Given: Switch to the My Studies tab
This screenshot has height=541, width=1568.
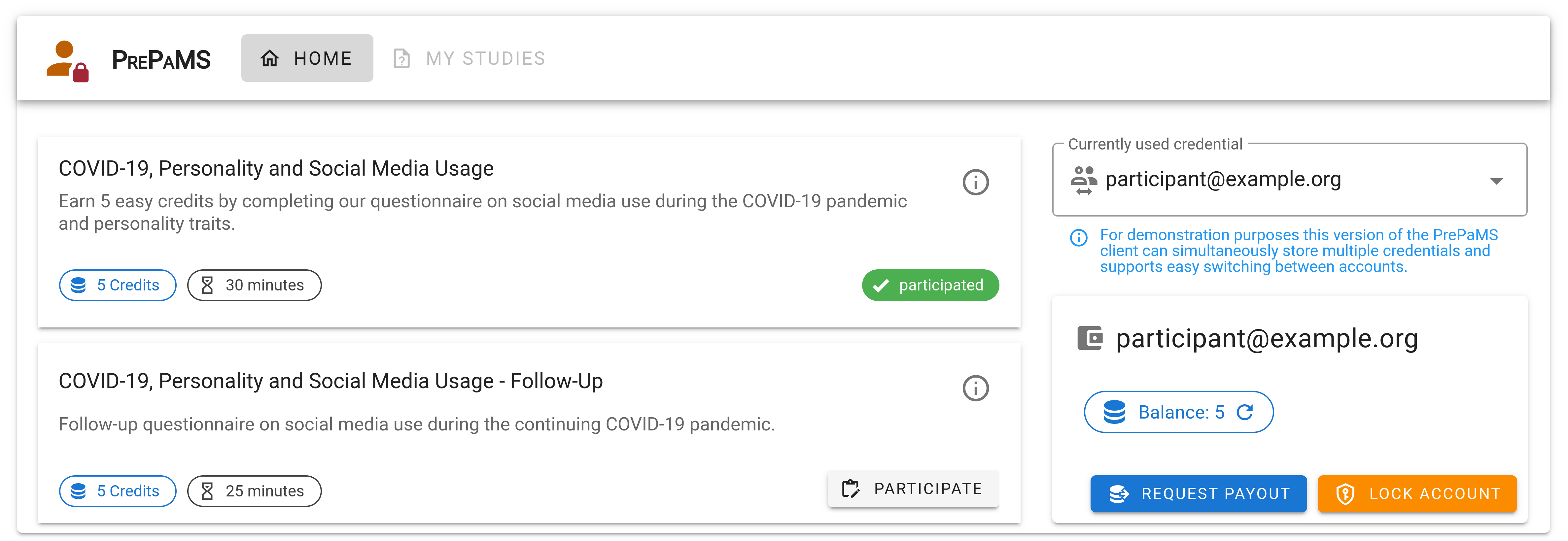Looking at the screenshot, I should [x=469, y=58].
